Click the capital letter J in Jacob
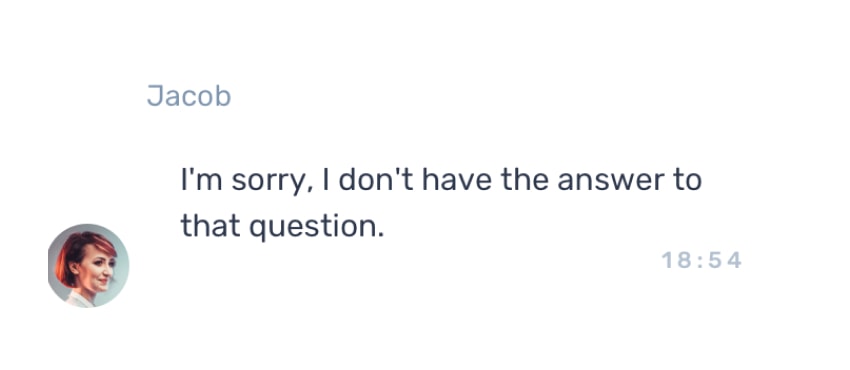 coord(155,96)
